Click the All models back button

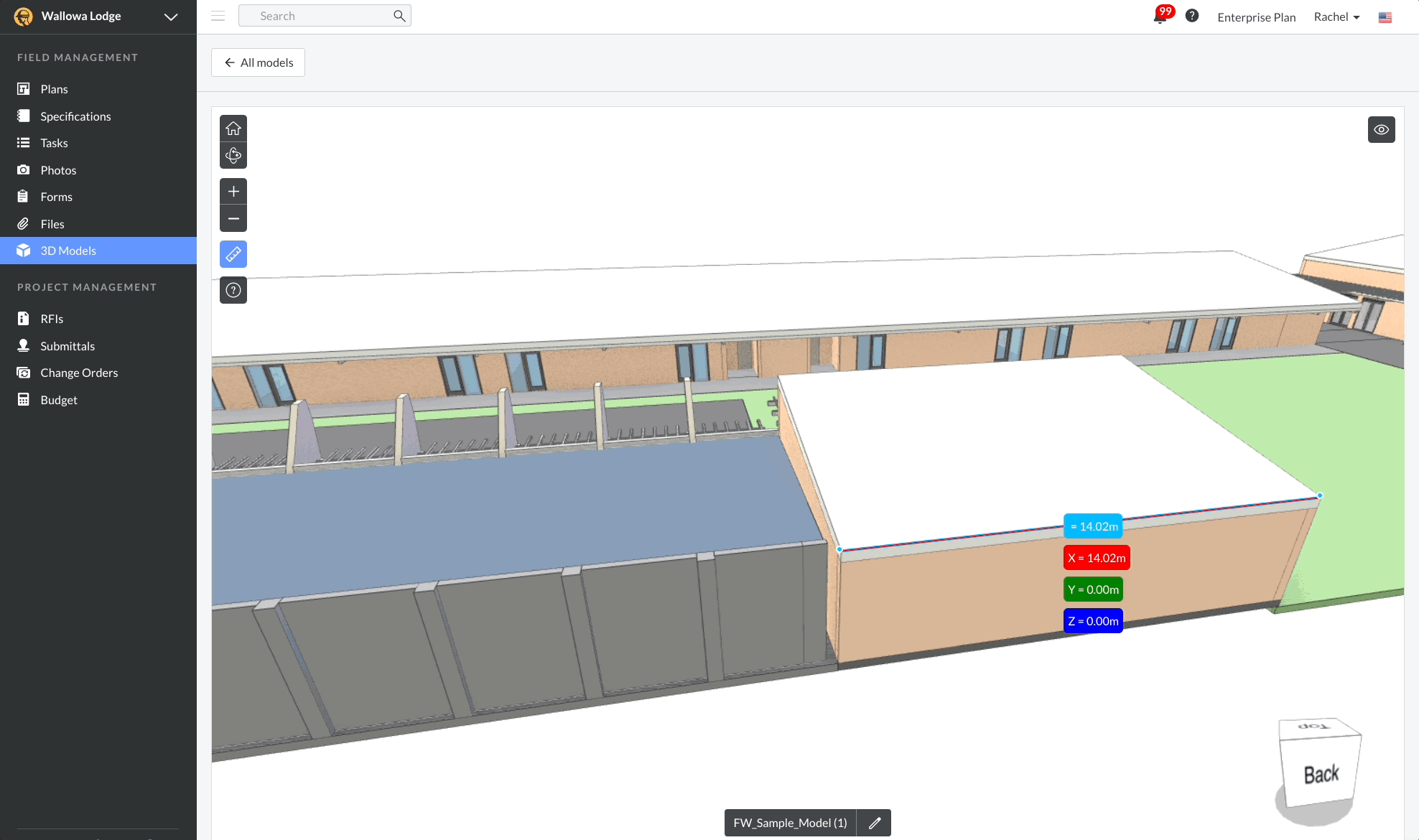[259, 62]
